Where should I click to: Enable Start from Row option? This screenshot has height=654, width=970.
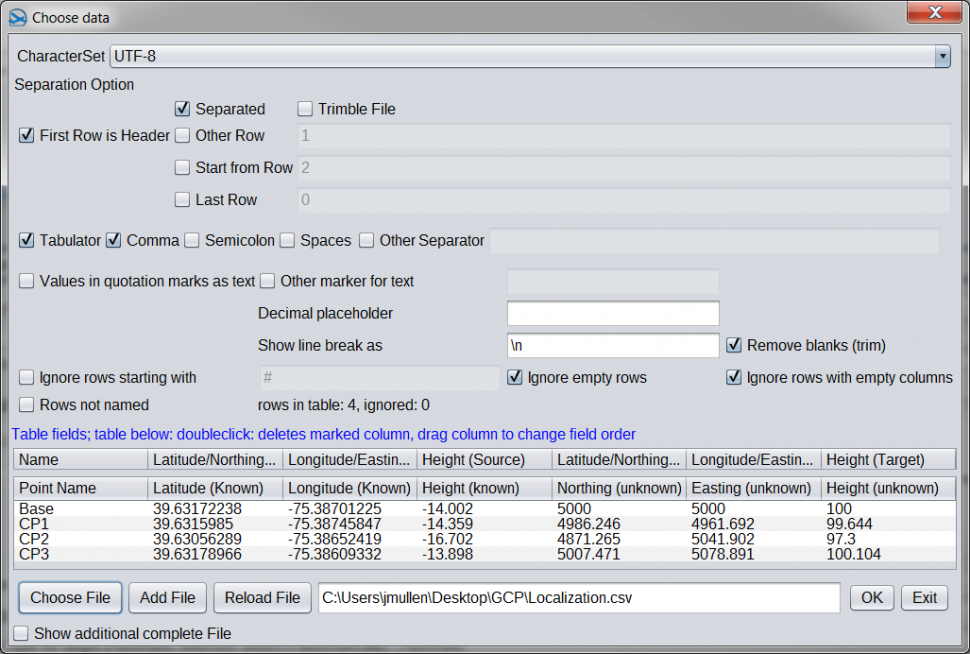coord(183,168)
